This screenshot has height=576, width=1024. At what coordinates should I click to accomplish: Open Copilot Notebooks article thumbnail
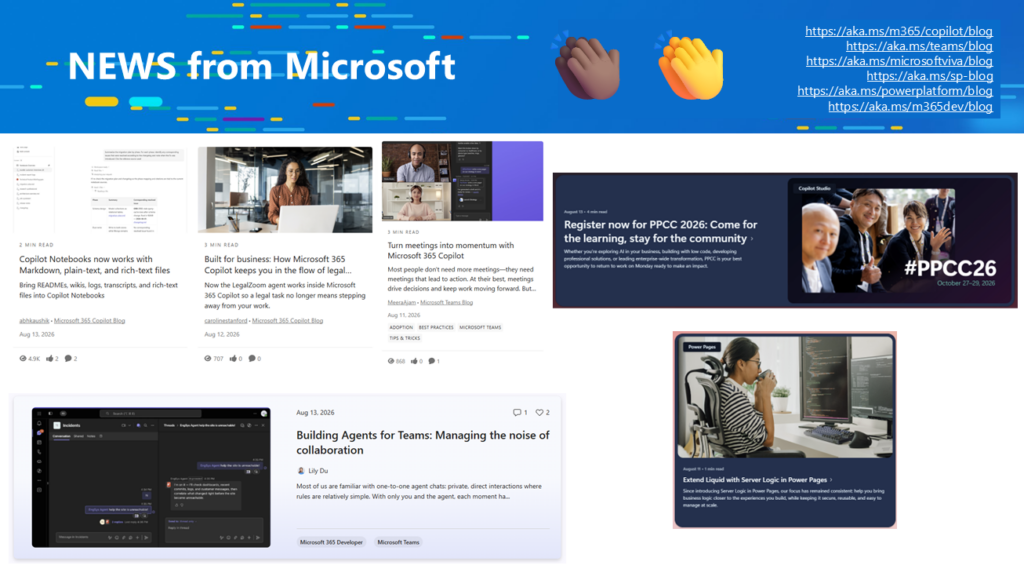(x=100, y=189)
